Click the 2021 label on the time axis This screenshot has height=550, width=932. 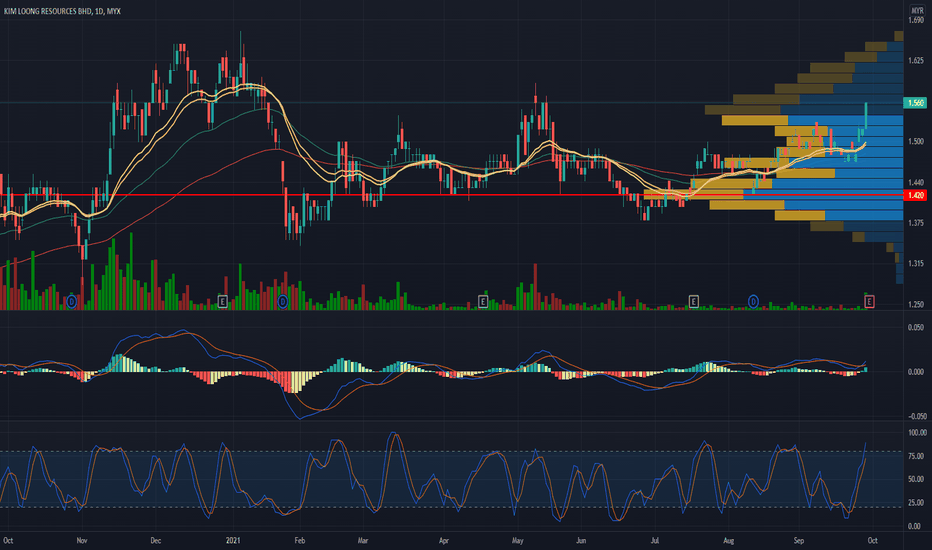pos(233,540)
